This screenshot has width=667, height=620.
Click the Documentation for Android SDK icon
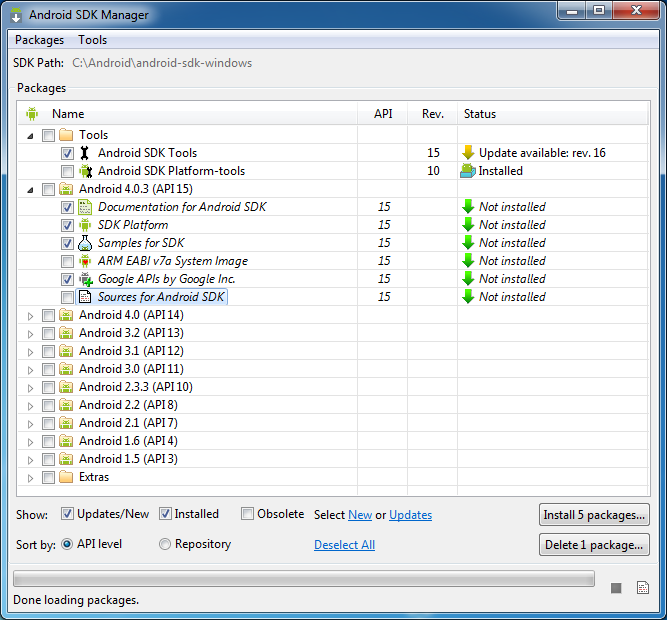tap(85, 207)
